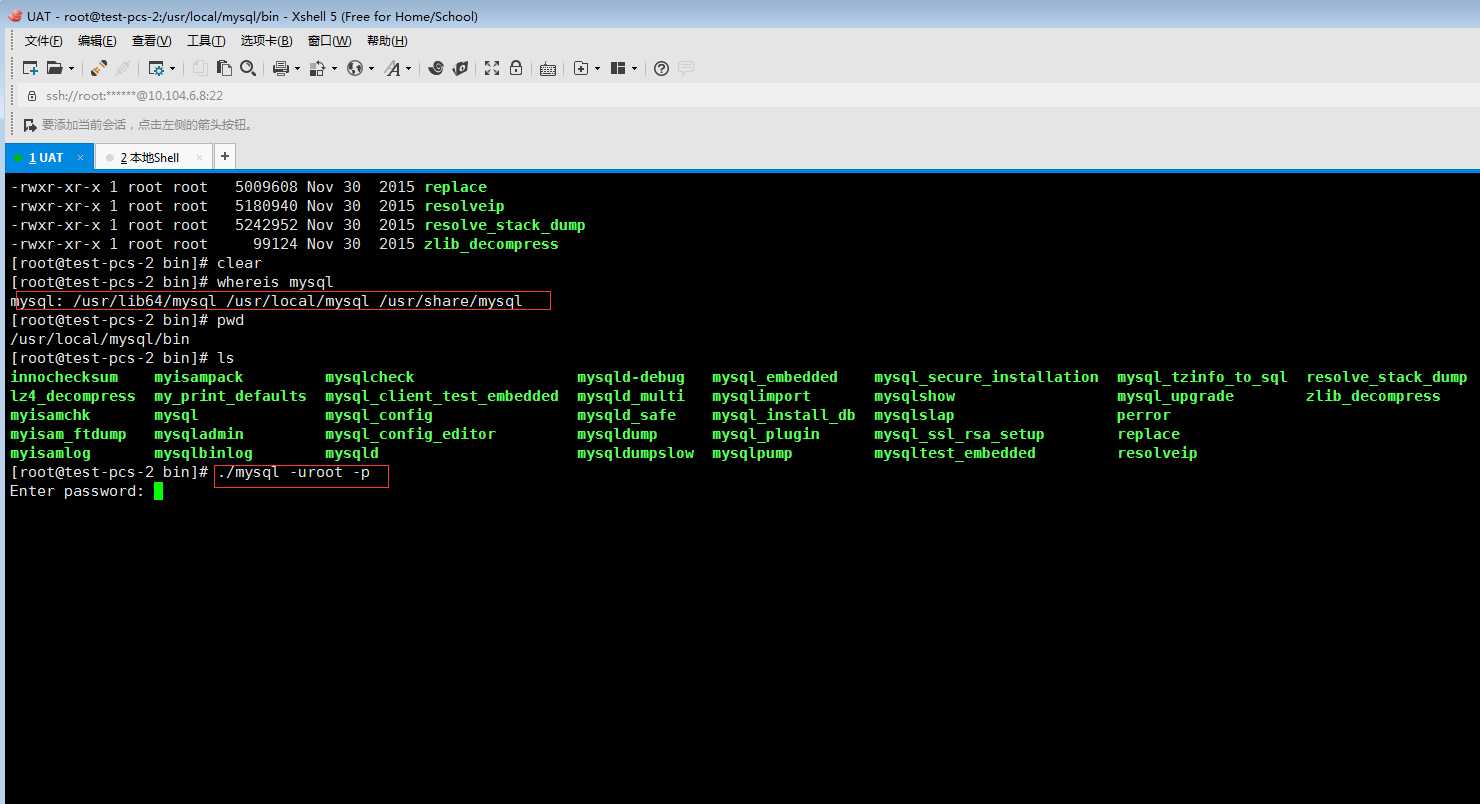Image resolution: width=1480 pixels, height=804 pixels.
Task: Expand the pane layout dropdown arrow
Action: point(634,68)
